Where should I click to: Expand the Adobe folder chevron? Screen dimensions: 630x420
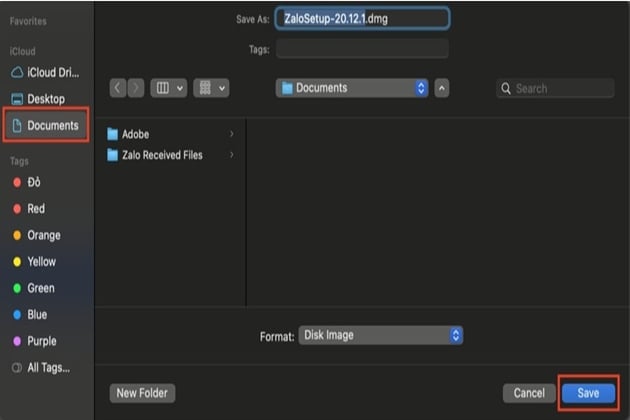click(x=231, y=134)
